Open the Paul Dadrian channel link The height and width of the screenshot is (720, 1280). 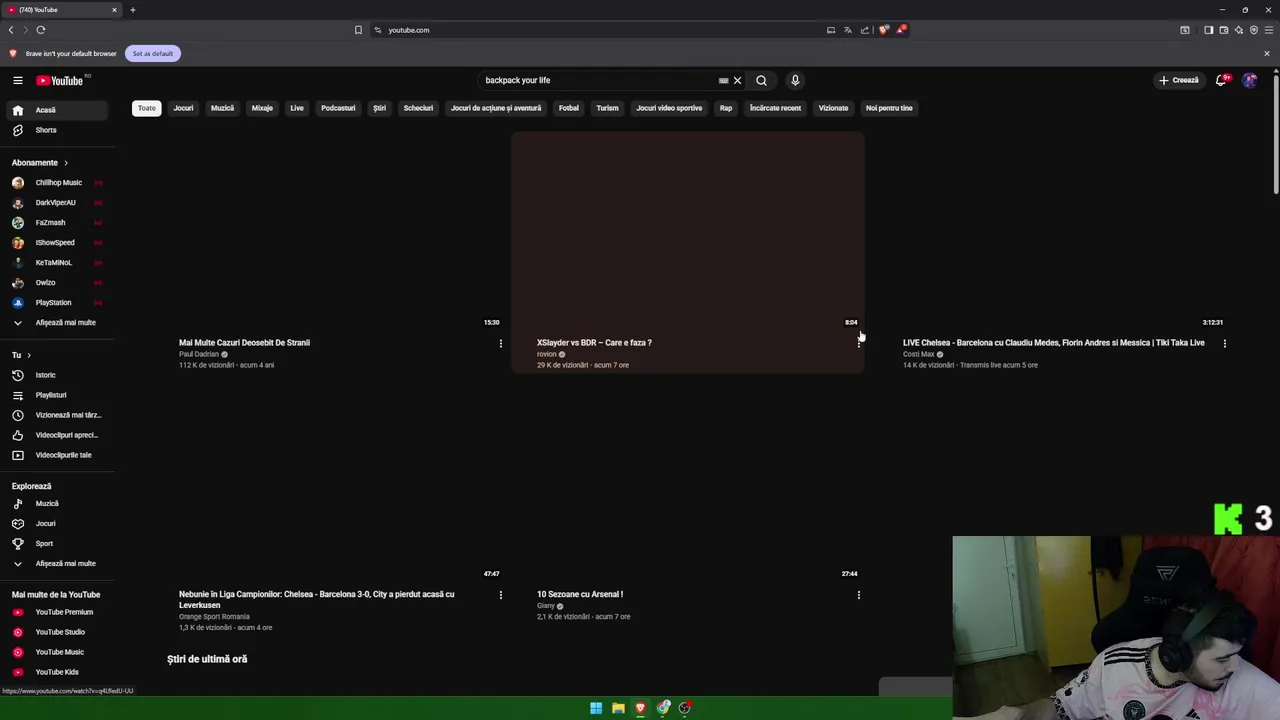click(x=199, y=354)
